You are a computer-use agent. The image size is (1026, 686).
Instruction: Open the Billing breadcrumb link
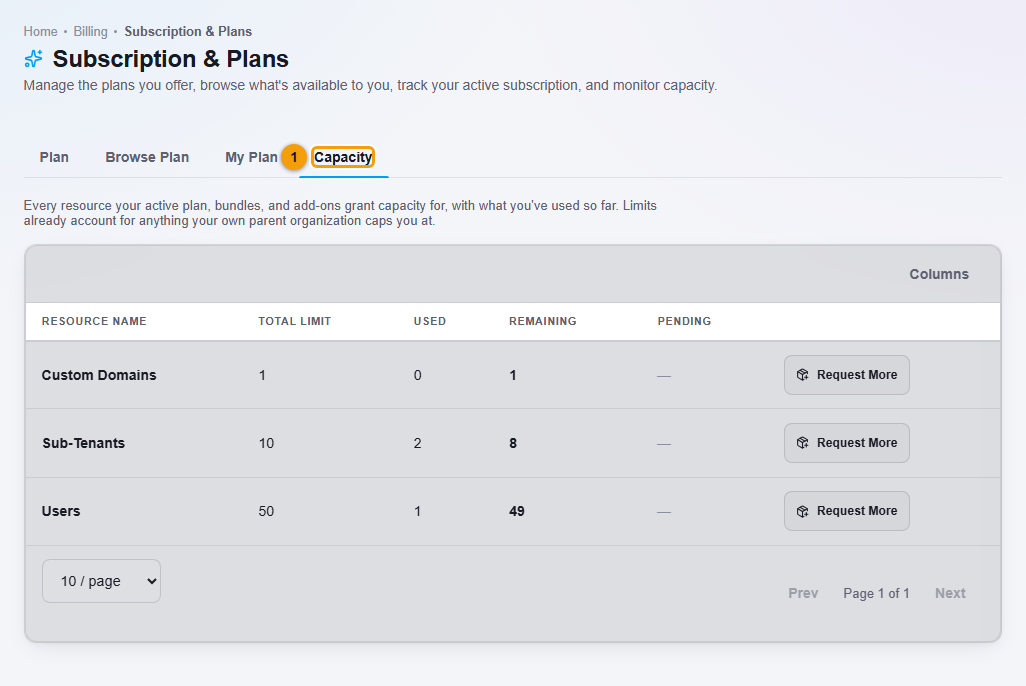click(90, 31)
